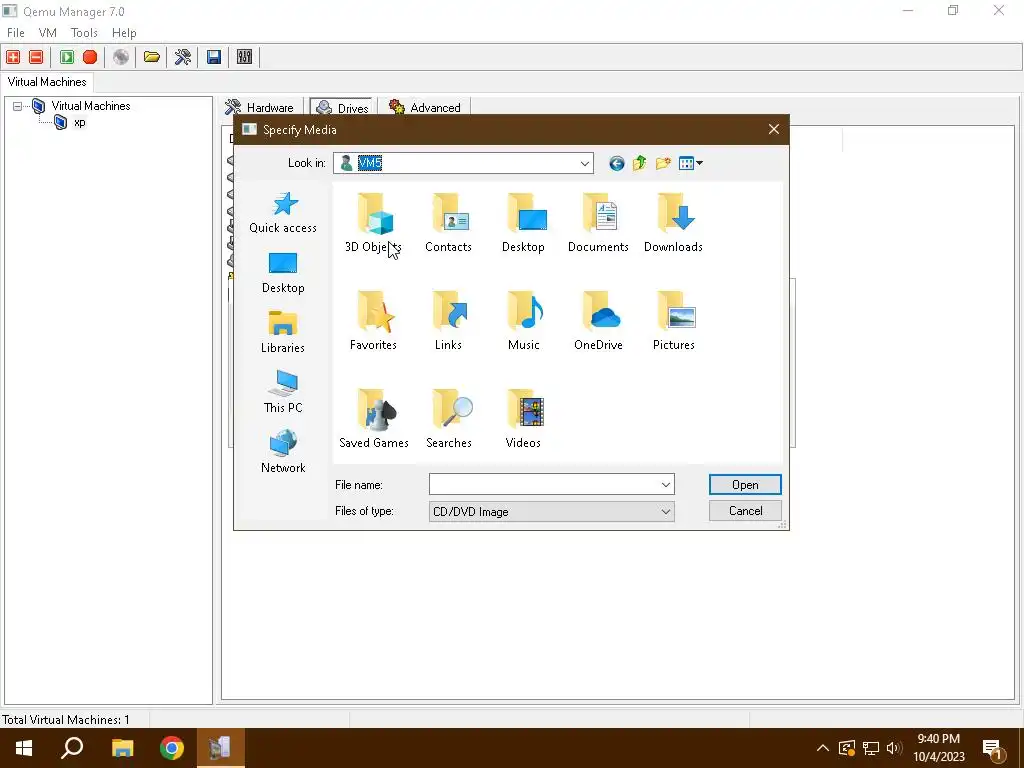Select This PC in the places sidebar
This screenshot has height=768, width=1024.
(x=283, y=393)
